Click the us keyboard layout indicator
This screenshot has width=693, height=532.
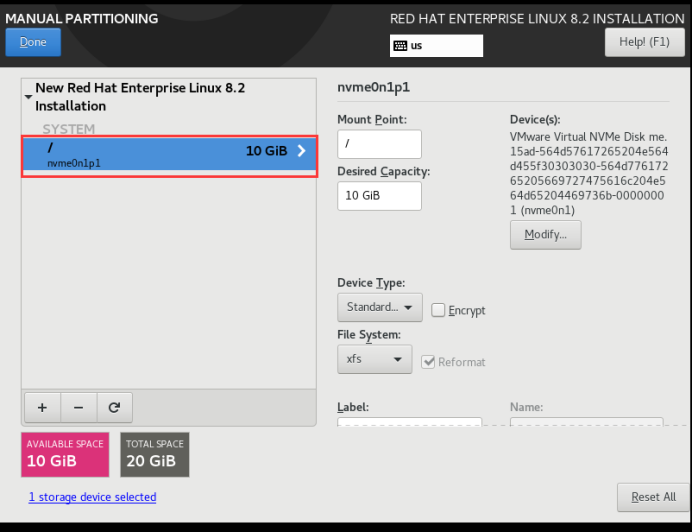436,46
